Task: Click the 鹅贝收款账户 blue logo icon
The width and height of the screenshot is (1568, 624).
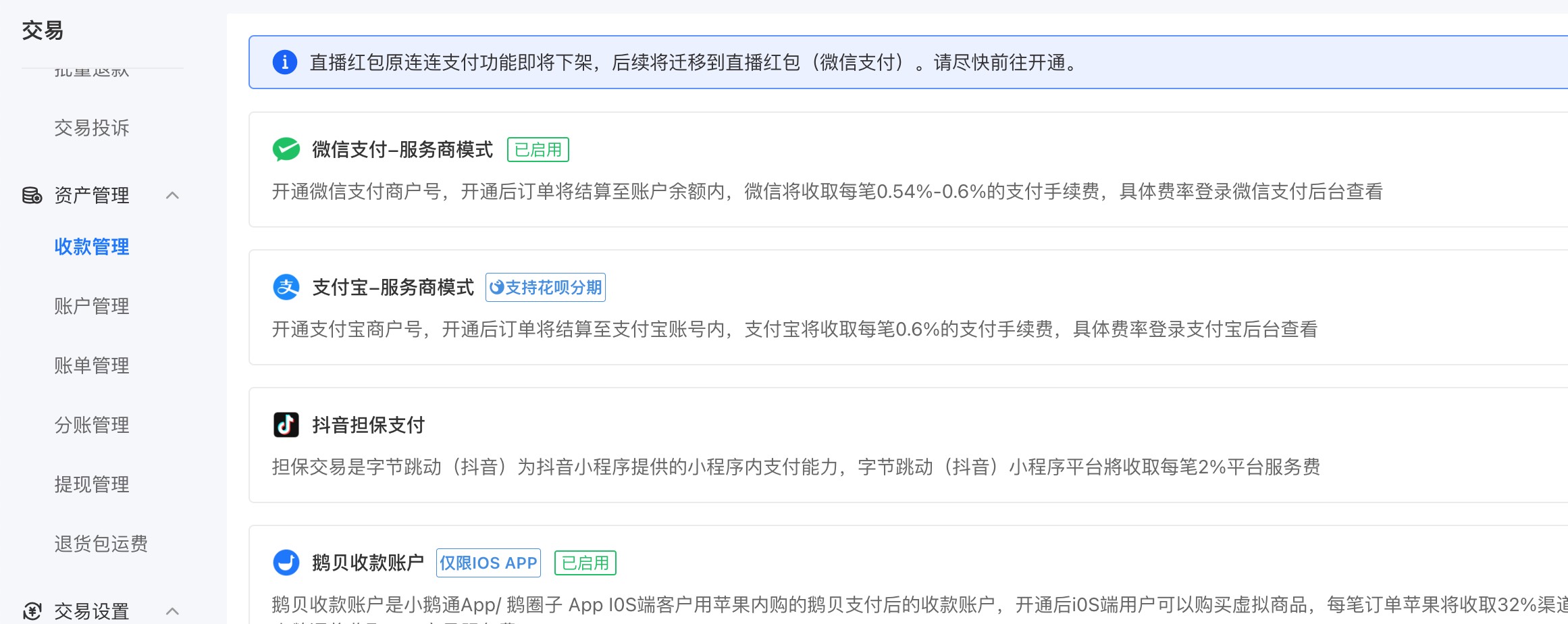Action: 286,563
